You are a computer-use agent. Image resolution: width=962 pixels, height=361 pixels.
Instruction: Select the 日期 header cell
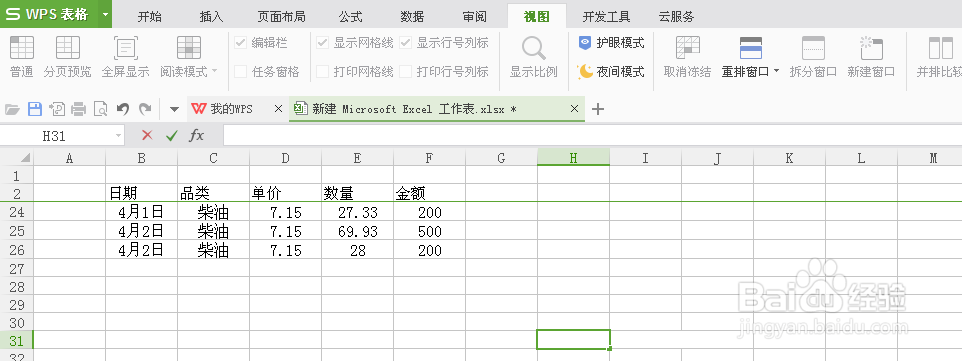[x=141, y=194]
